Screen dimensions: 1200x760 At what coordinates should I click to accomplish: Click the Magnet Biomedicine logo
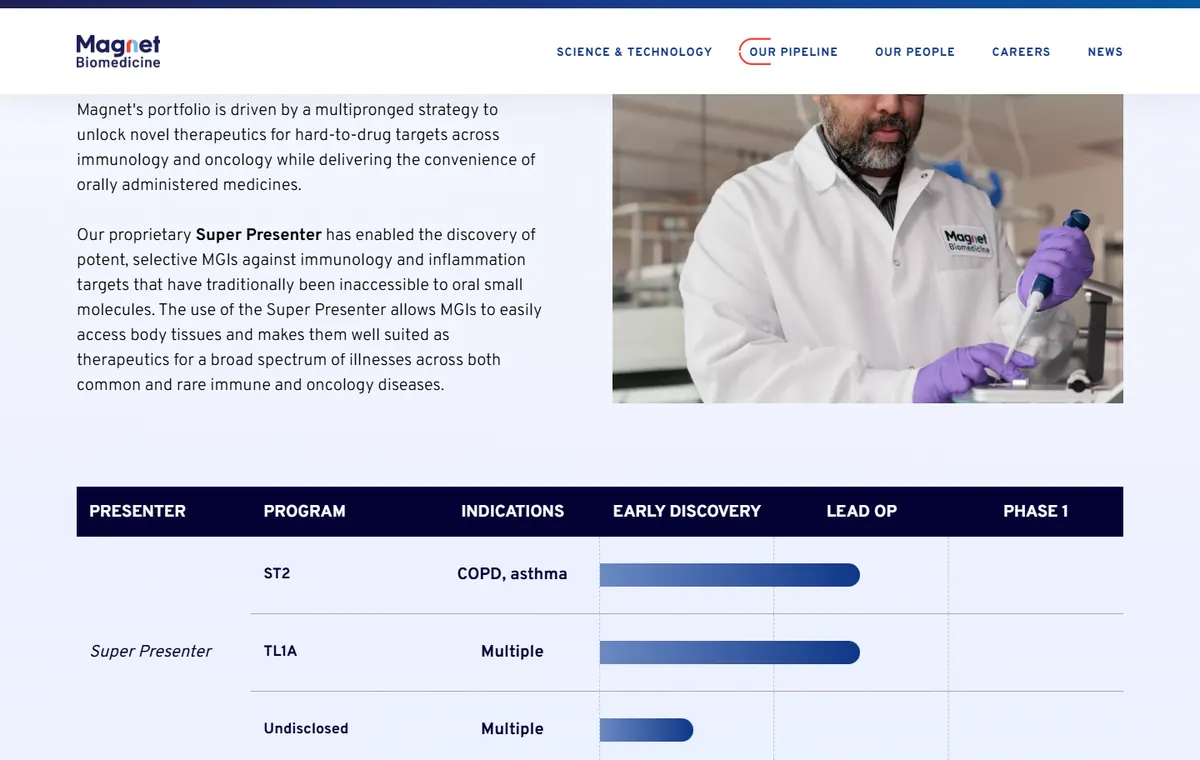[x=118, y=51]
